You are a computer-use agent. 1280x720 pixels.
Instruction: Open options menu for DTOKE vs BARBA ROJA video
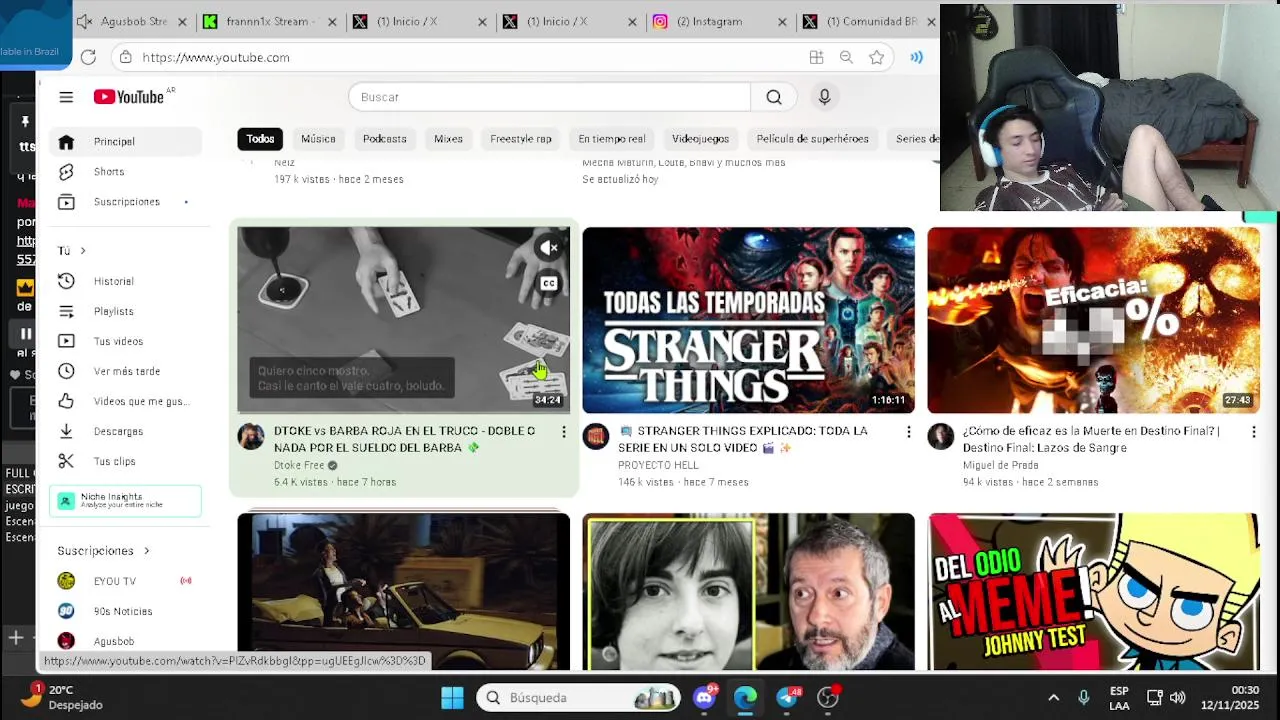[563, 432]
